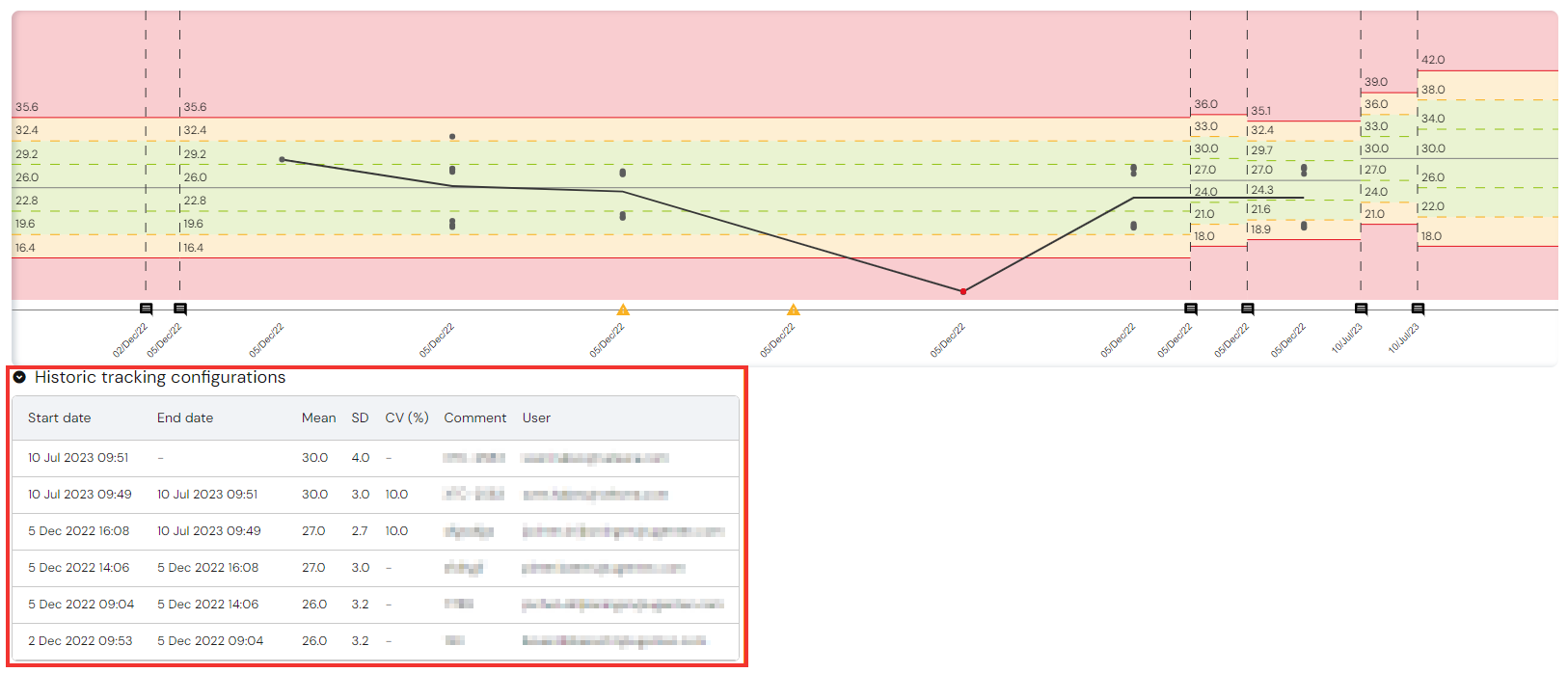Screen dimensions: 1568x673
Task: Sort by the Mean column header
Action: 318,418
